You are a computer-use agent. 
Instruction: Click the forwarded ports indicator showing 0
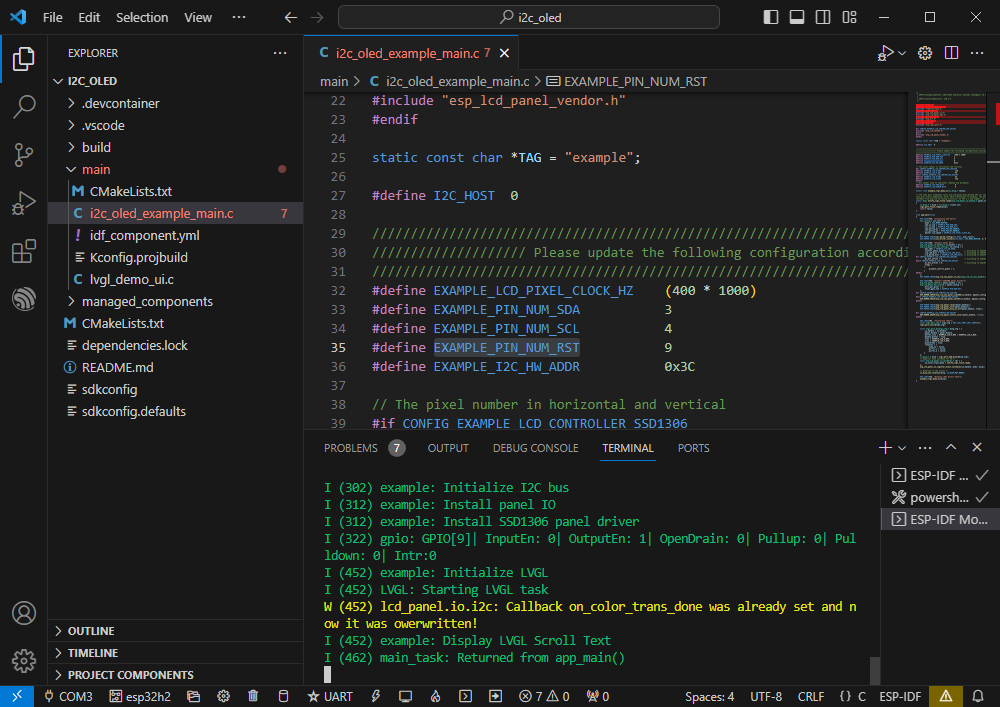tap(598, 696)
